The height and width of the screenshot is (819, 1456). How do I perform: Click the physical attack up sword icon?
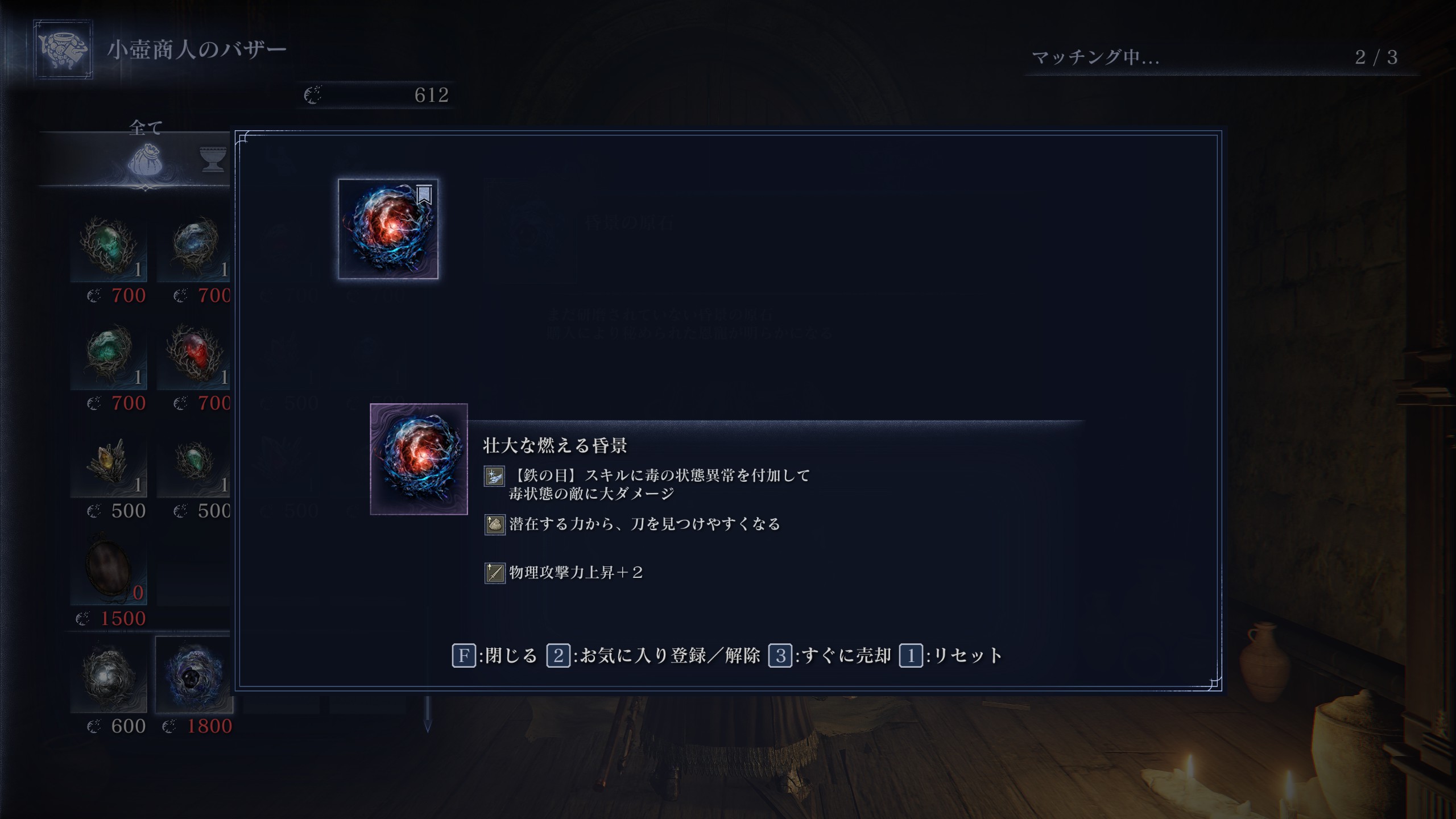494,573
